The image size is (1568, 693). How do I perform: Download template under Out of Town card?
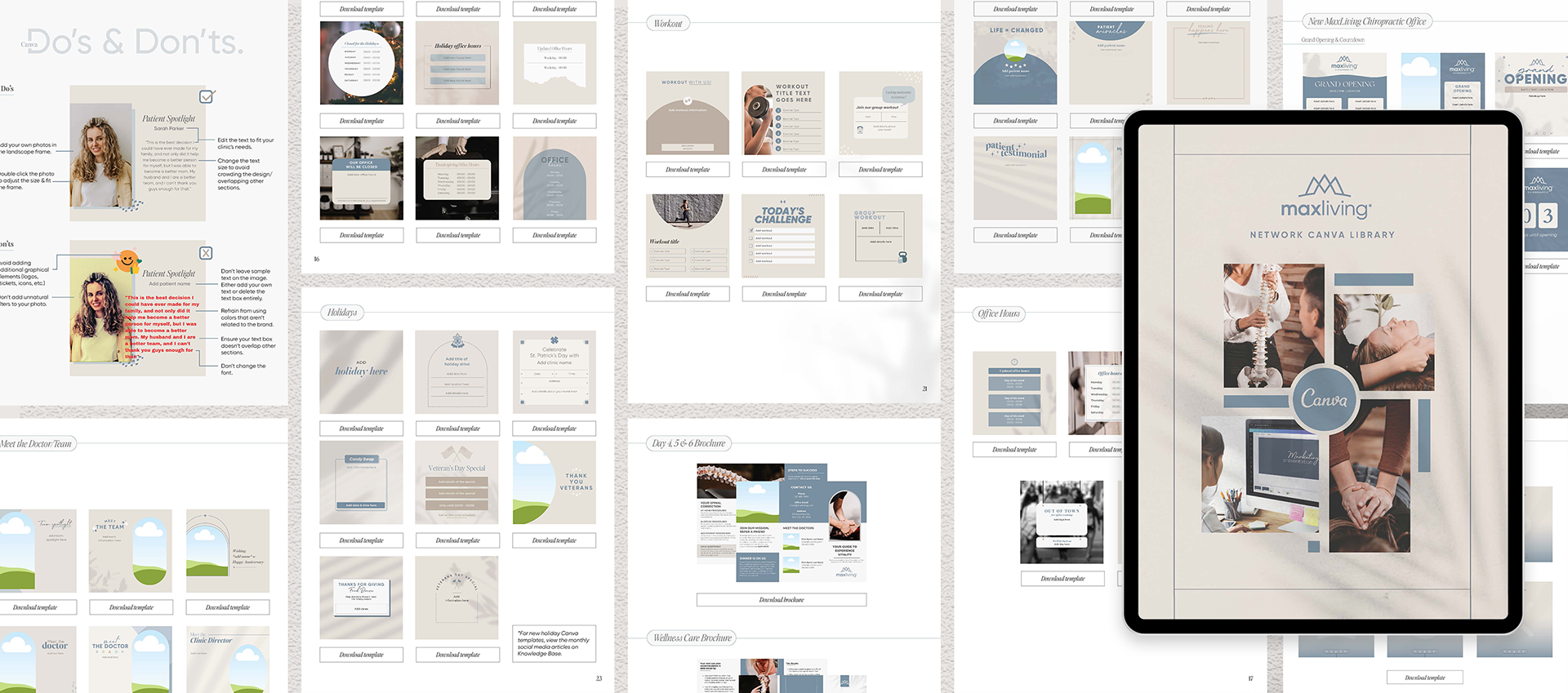click(x=1062, y=579)
